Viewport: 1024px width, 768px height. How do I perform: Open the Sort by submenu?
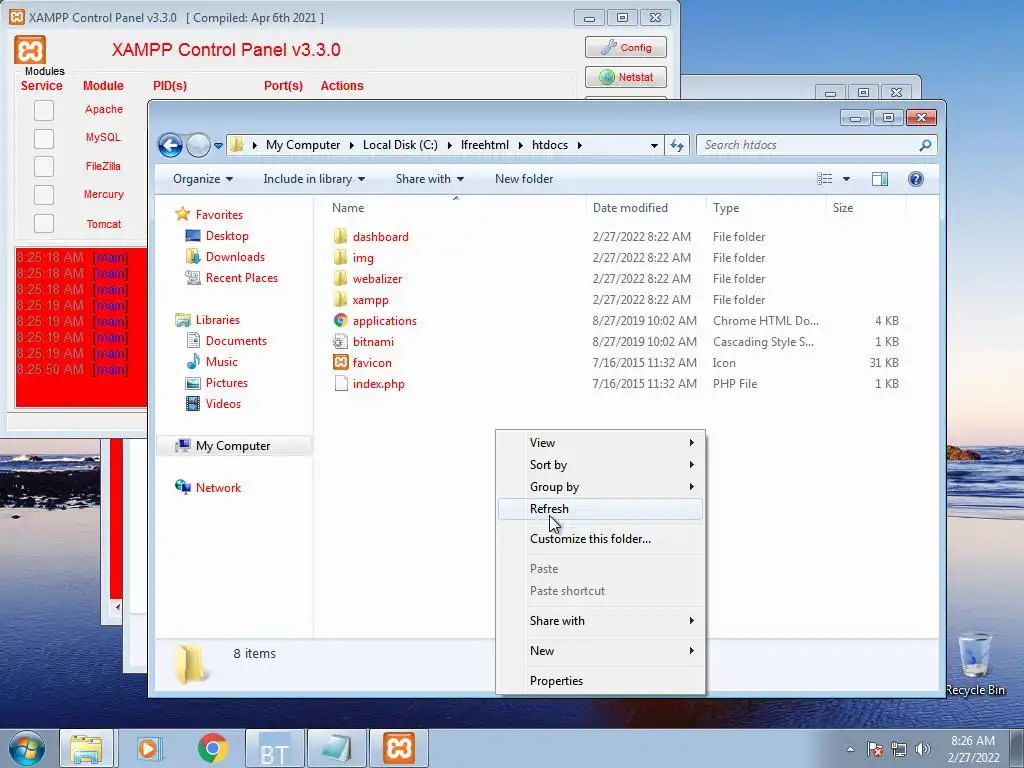tap(600, 465)
